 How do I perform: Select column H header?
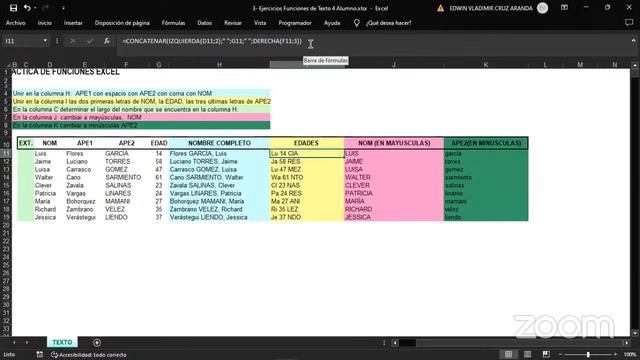click(x=219, y=64)
